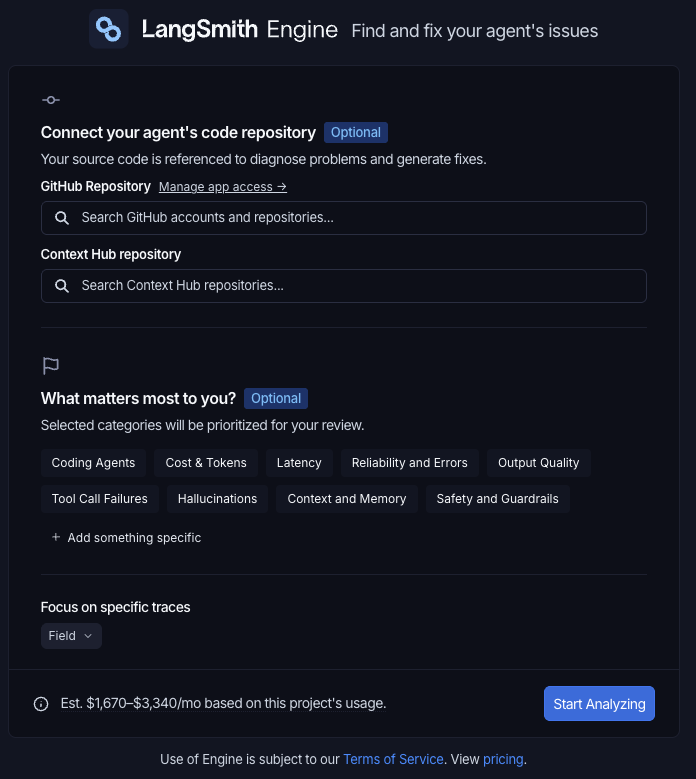Expand the Field dropdown chevron arrow
Viewport: 696px width, 779px height.
(88, 636)
